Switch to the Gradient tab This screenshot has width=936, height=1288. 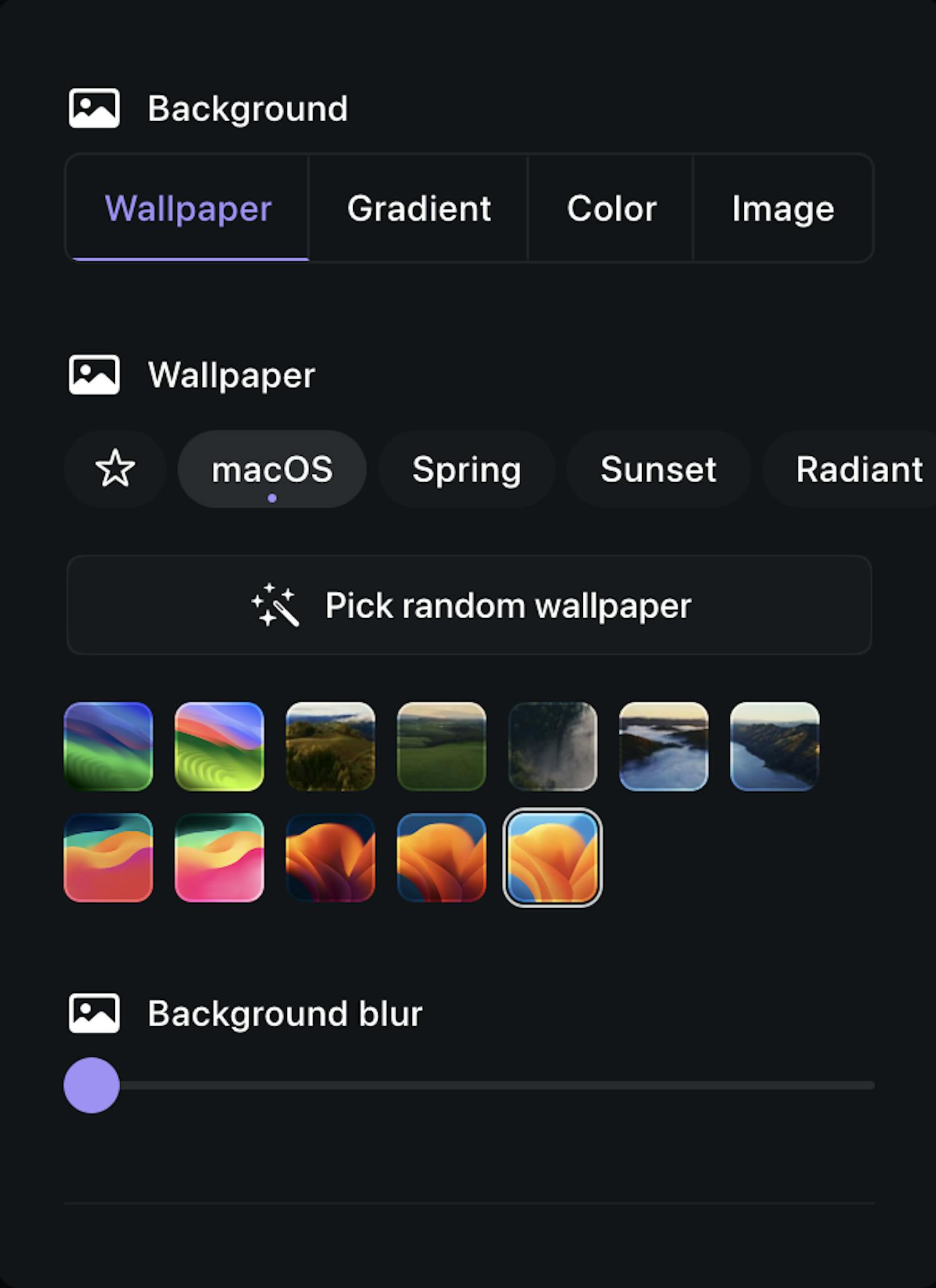coord(419,208)
